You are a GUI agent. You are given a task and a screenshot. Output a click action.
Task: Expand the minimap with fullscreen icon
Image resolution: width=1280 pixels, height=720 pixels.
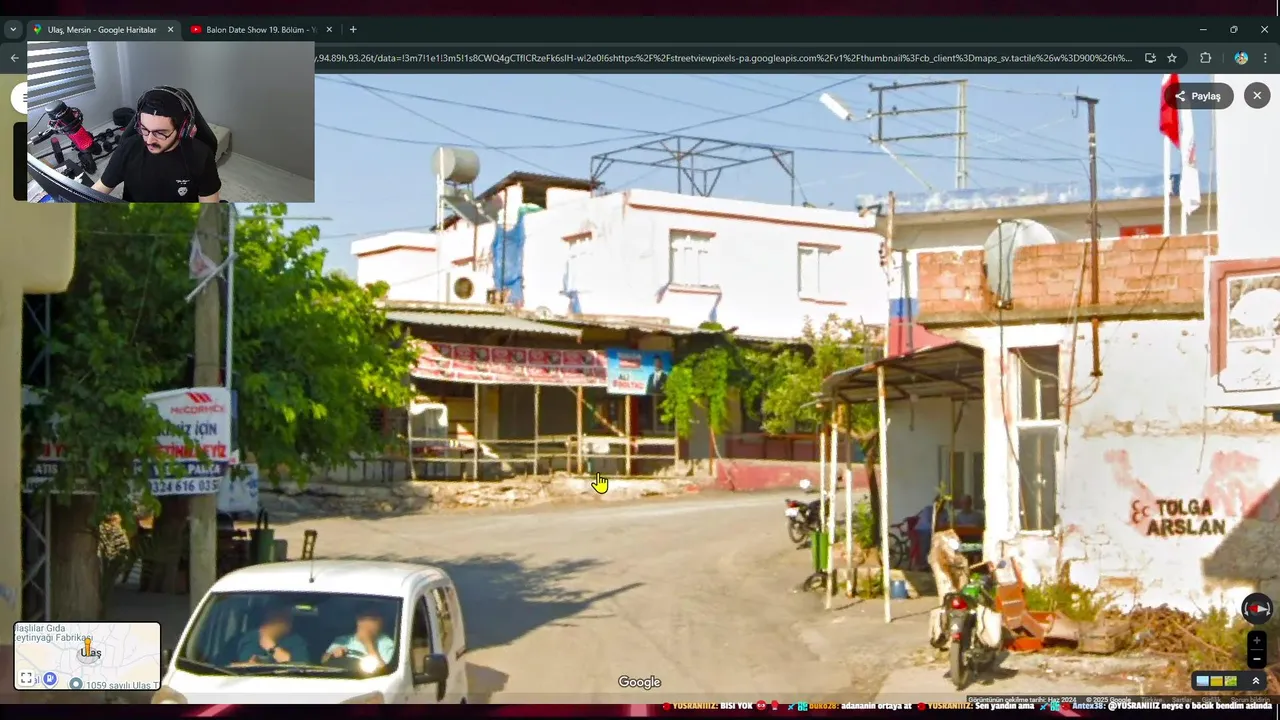pyautogui.click(x=27, y=678)
